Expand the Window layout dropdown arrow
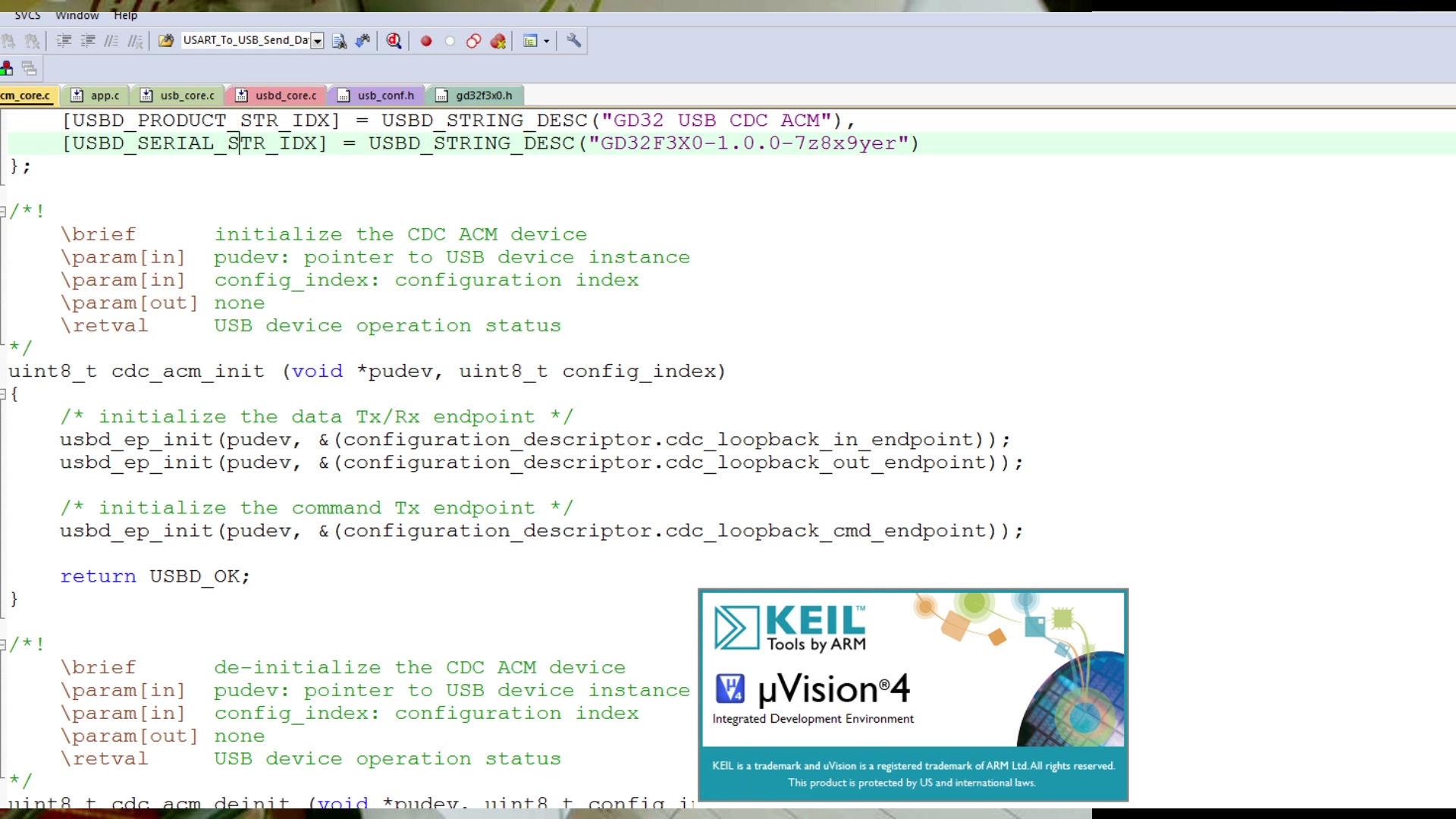 [x=546, y=41]
